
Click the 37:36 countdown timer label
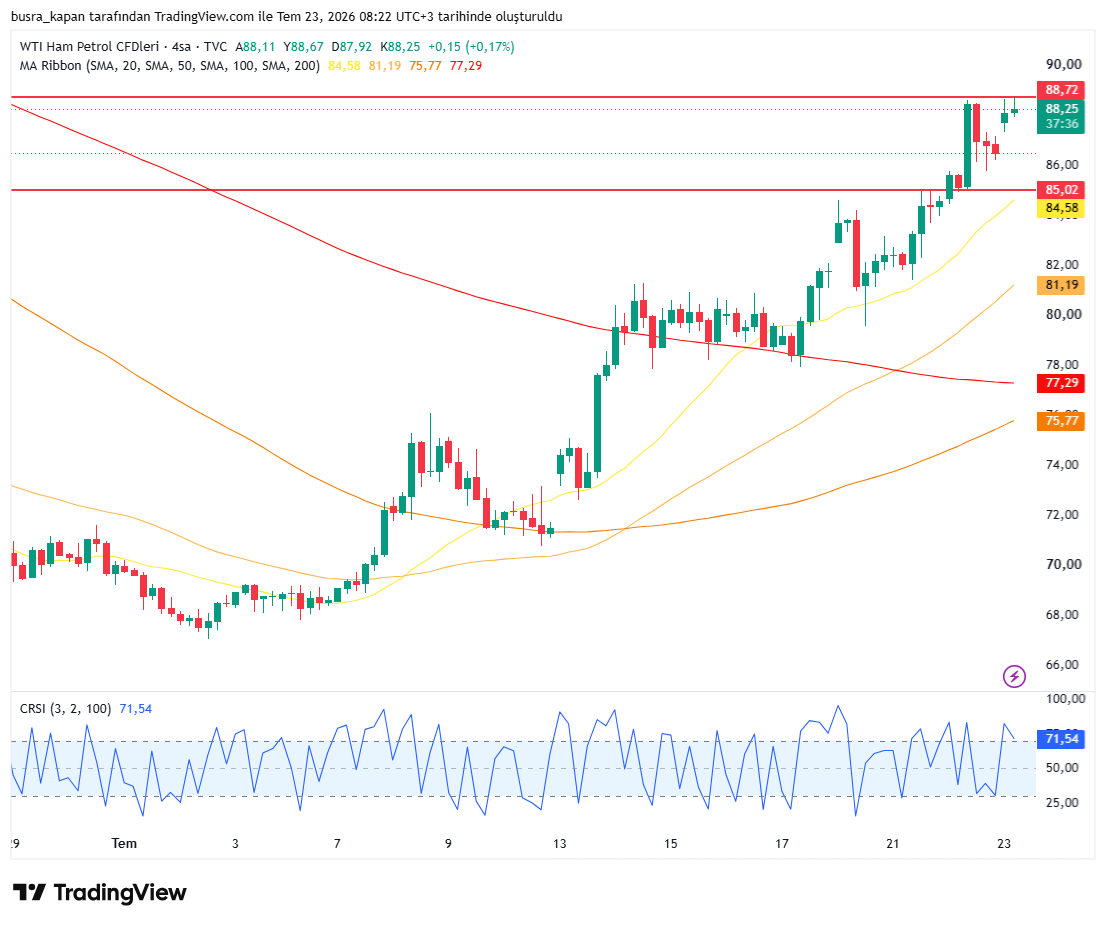tap(1061, 124)
